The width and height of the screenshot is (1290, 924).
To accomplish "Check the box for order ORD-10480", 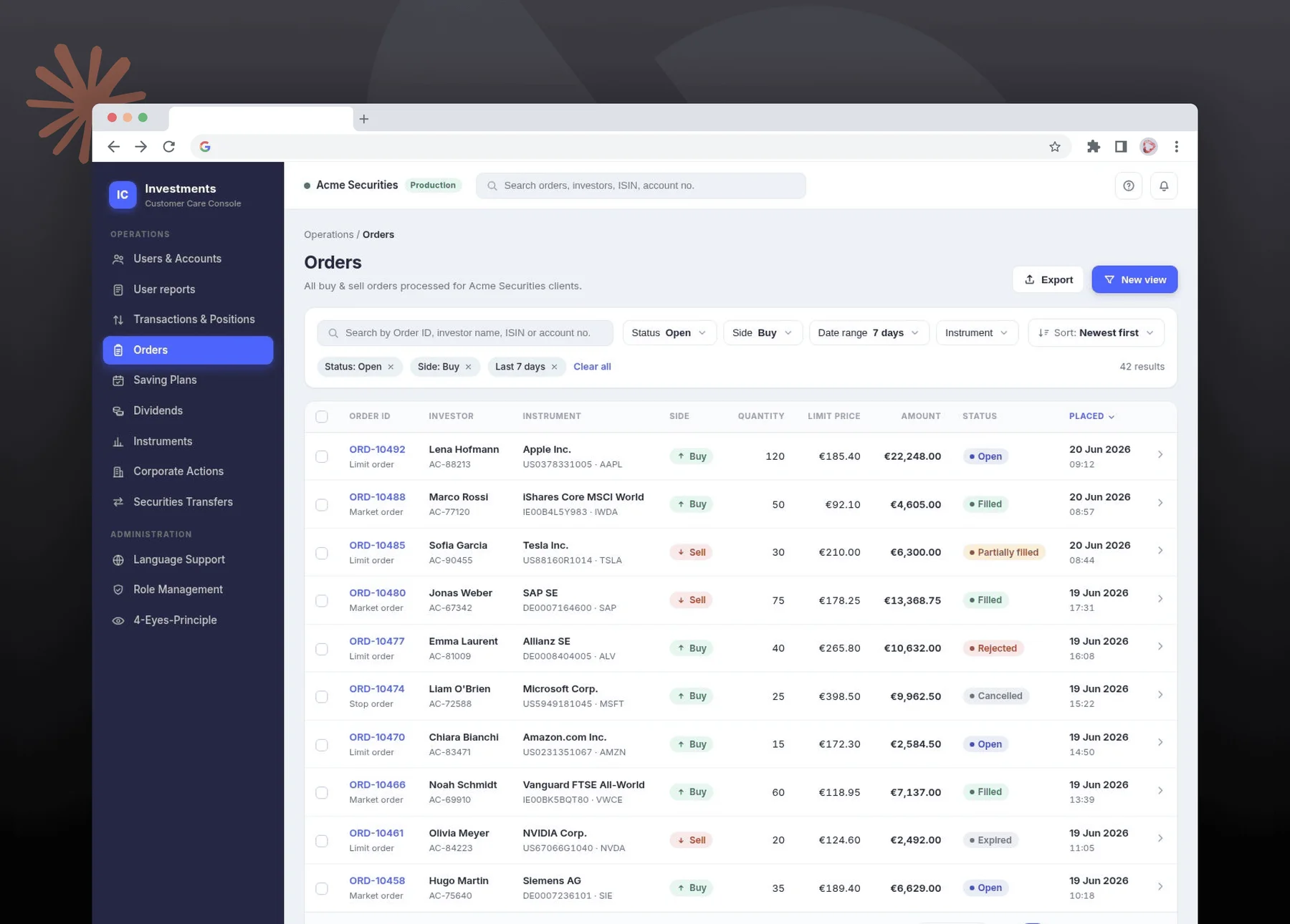I will coord(322,601).
